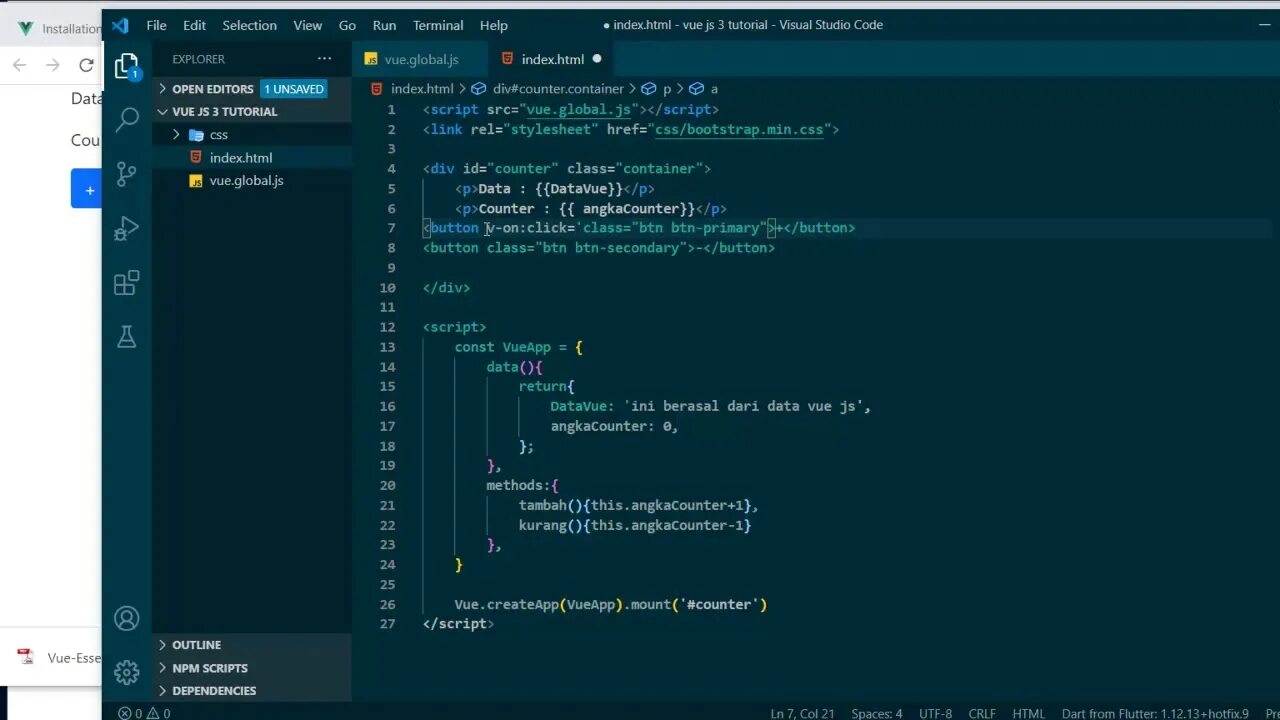Click Ln 7, Col 21 in status bar
The image size is (1280, 720).
(x=802, y=713)
